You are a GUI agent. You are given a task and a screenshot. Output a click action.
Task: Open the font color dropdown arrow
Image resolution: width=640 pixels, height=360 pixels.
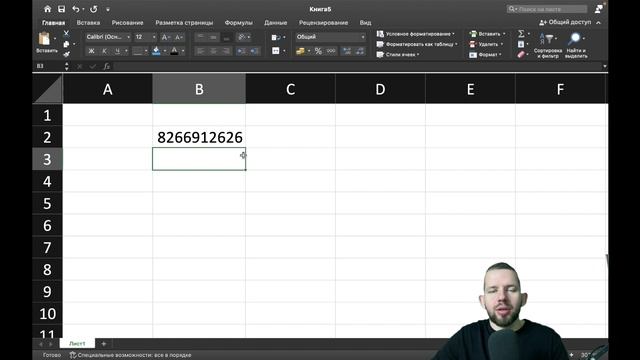183,51
